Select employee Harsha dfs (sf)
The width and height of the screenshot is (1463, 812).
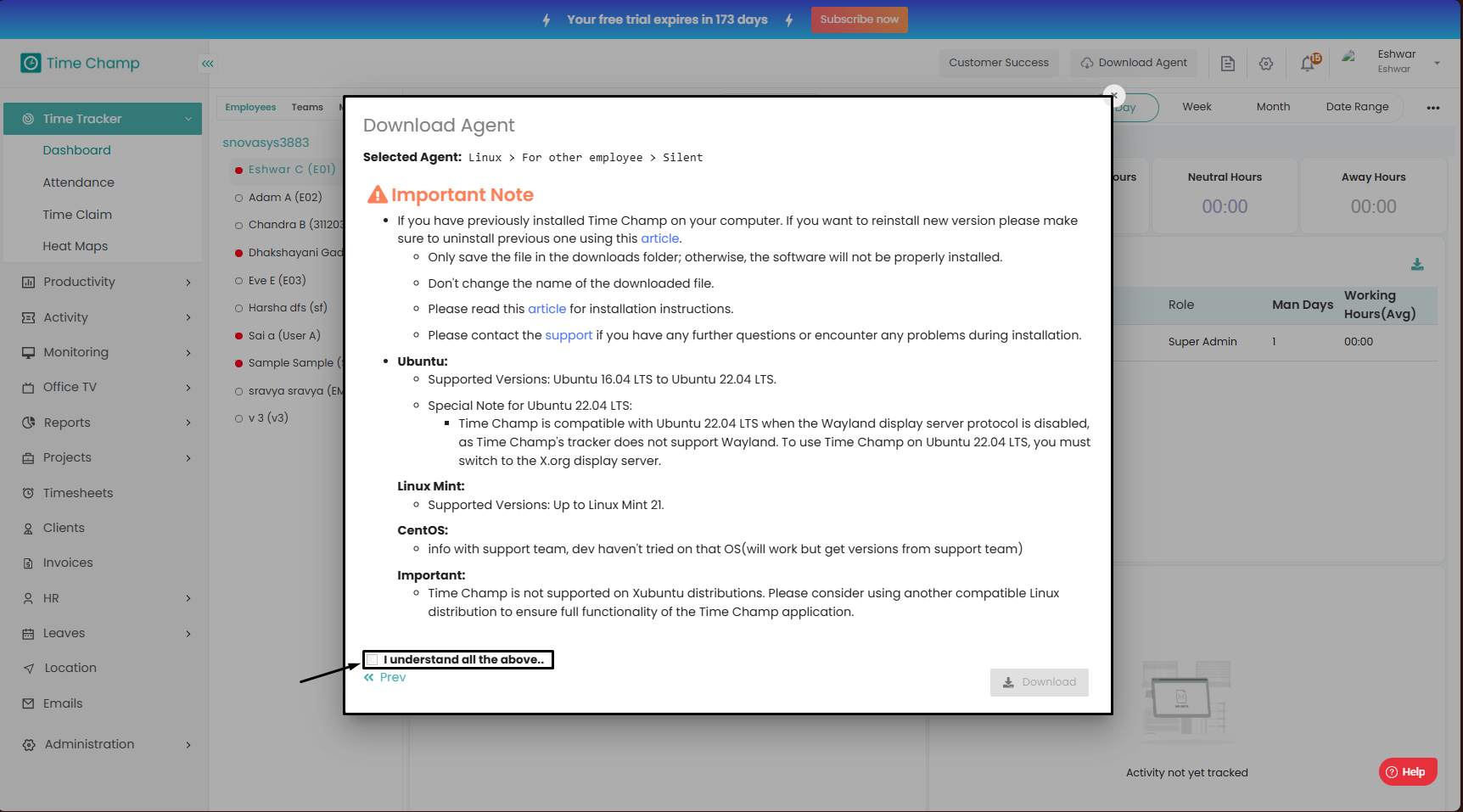tap(288, 308)
